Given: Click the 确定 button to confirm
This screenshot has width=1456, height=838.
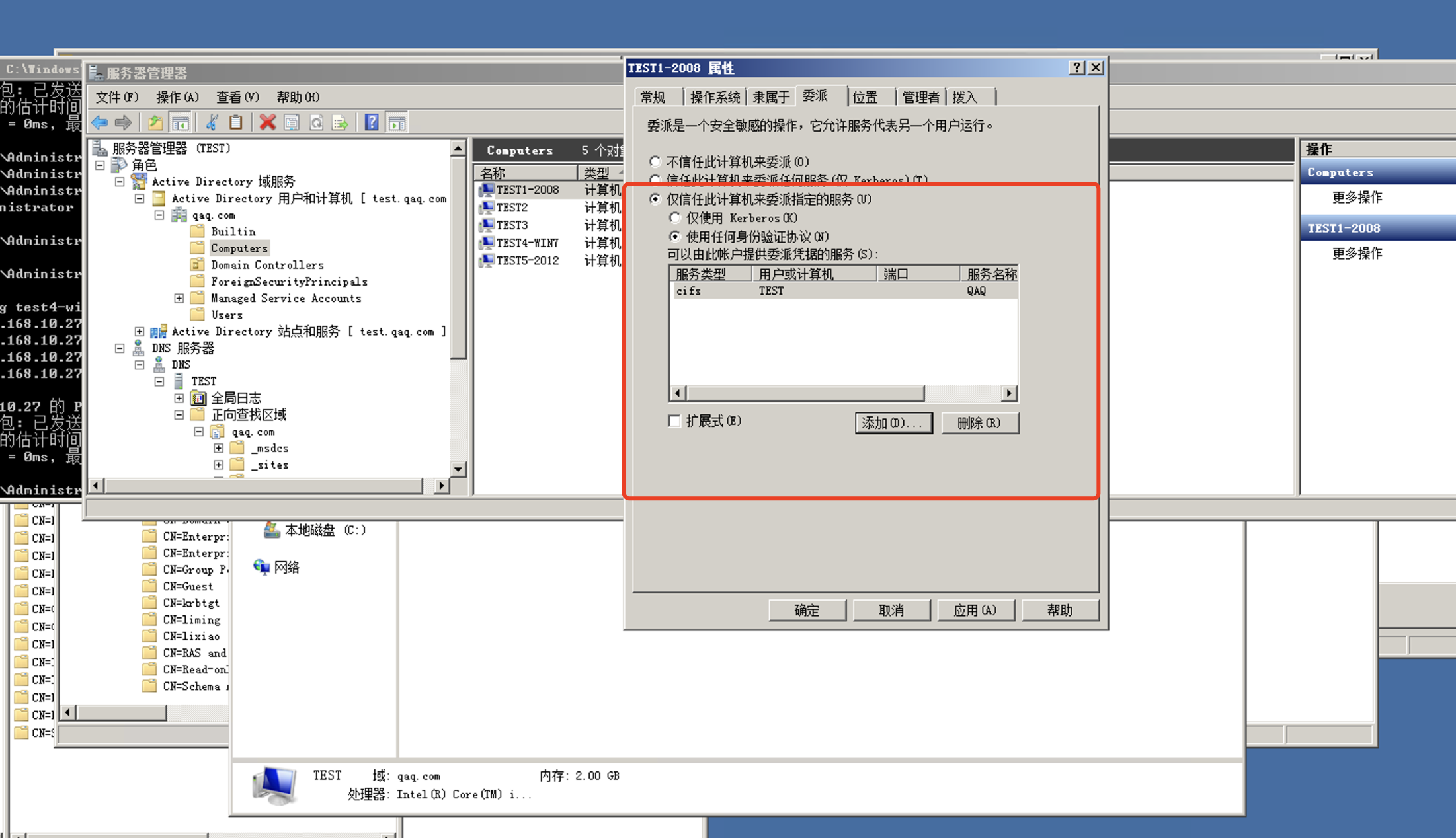Looking at the screenshot, I should [x=807, y=609].
